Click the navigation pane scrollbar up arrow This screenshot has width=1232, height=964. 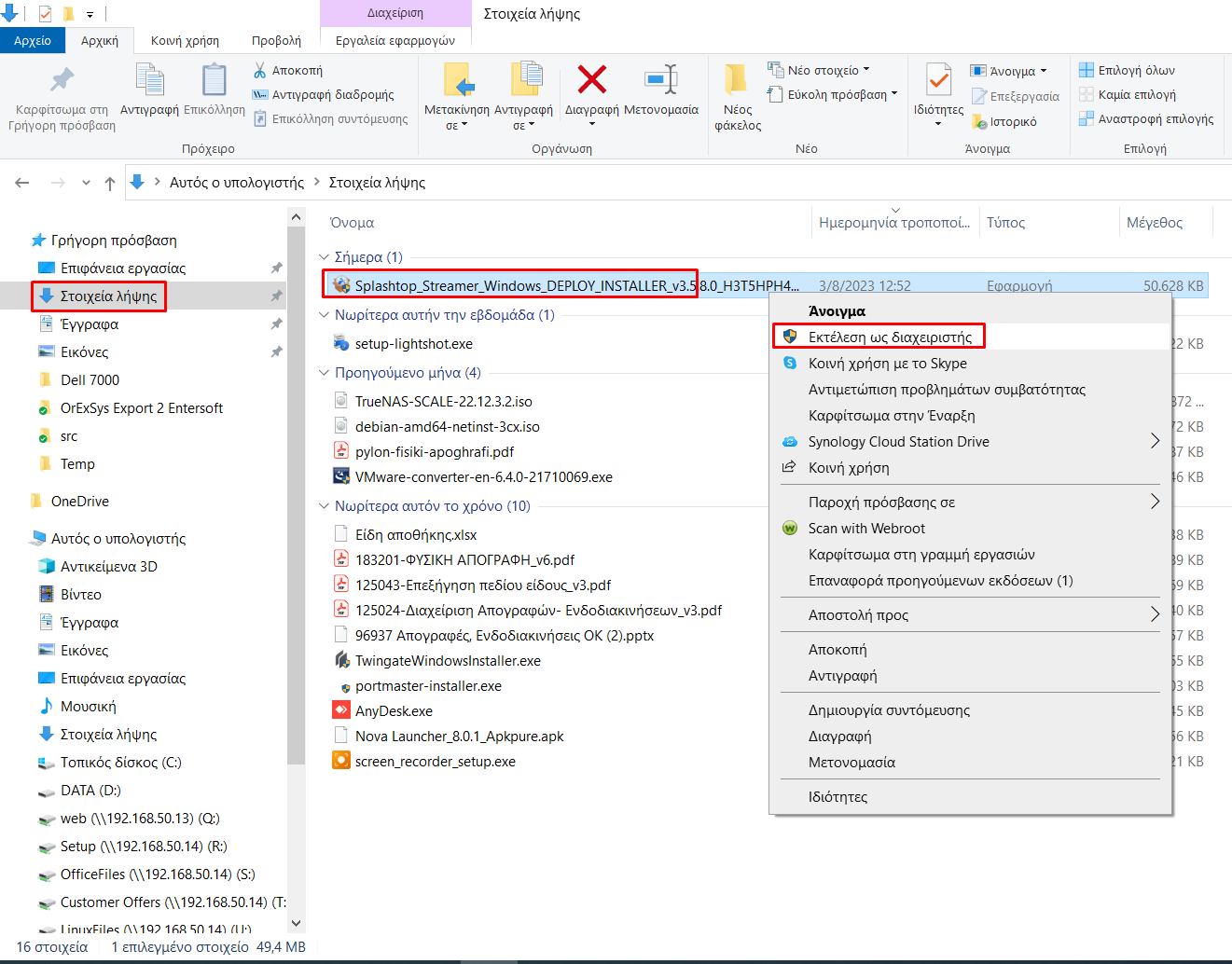(x=297, y=217)
